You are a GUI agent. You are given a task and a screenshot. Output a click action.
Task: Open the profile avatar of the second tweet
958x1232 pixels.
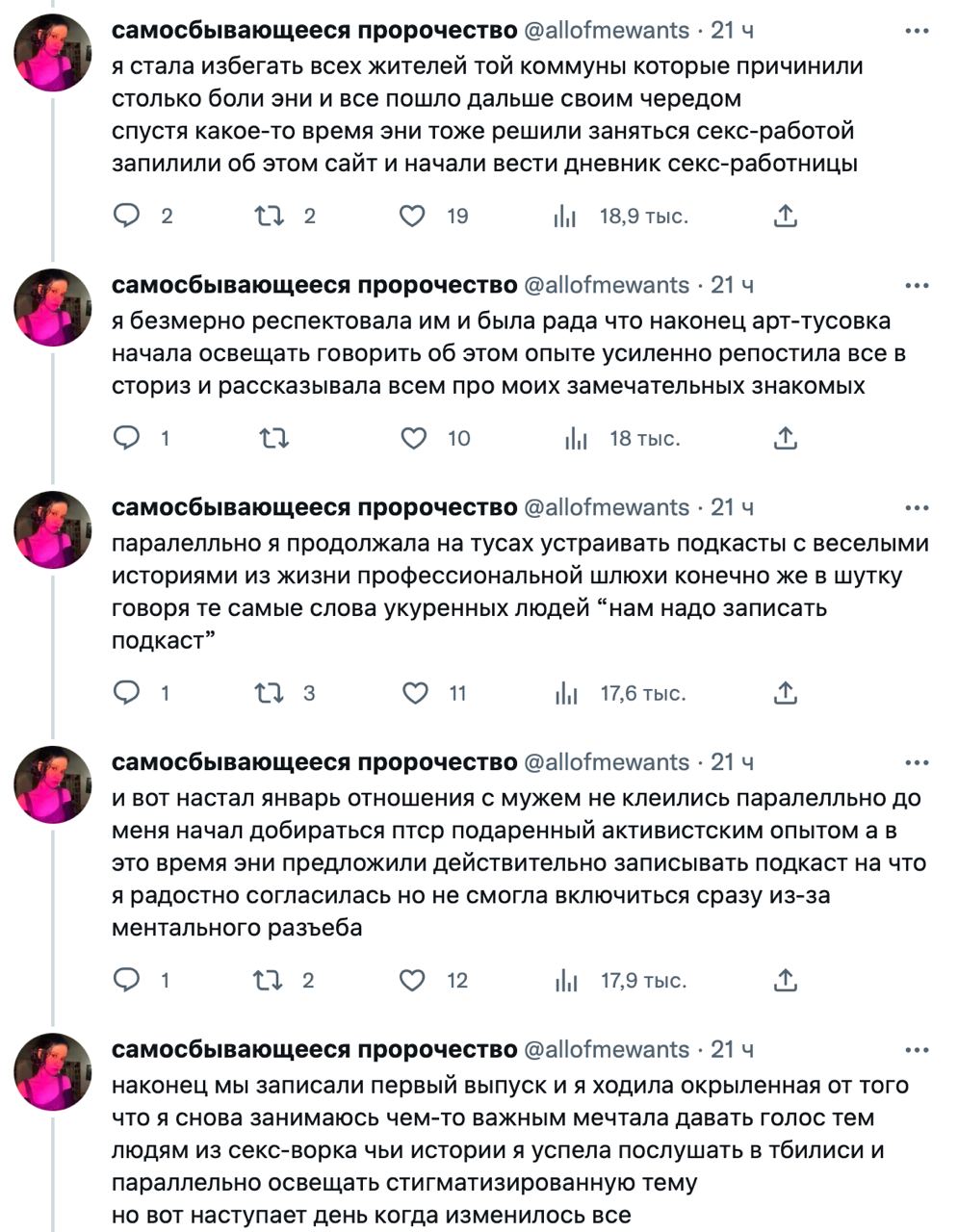point(52,307)
